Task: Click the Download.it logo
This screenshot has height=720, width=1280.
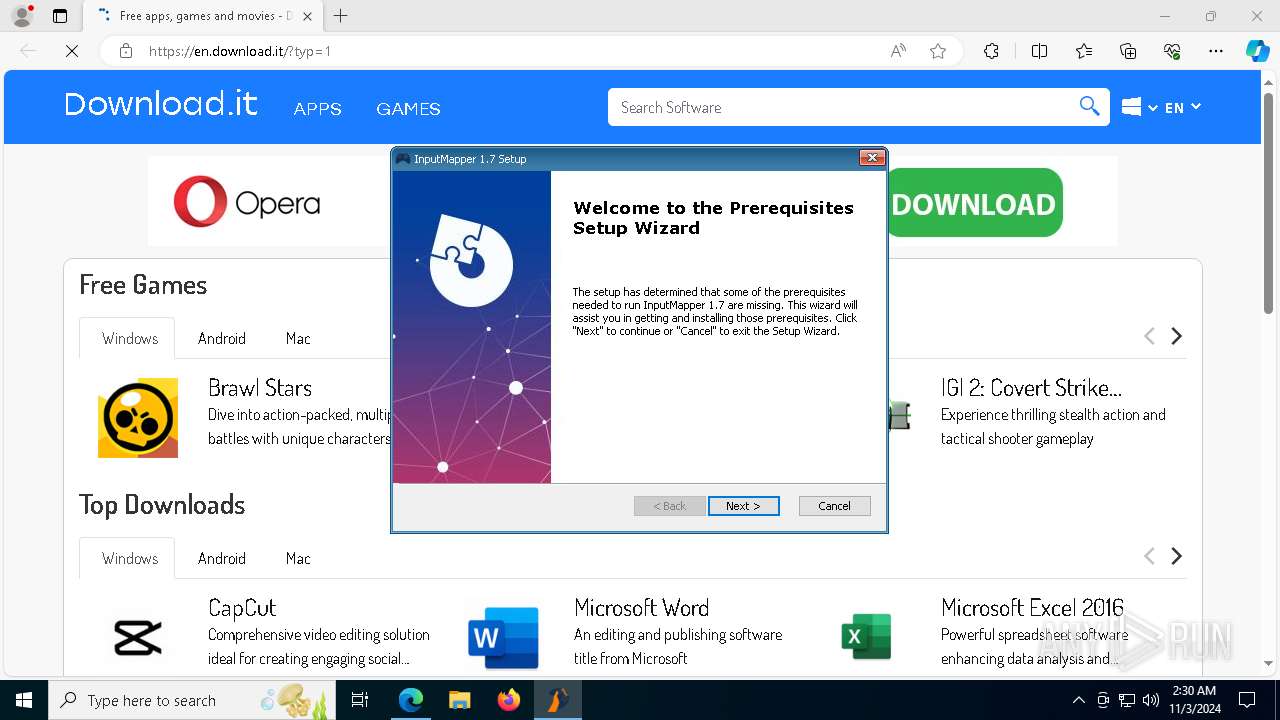Action: click(x=161, y=104)
